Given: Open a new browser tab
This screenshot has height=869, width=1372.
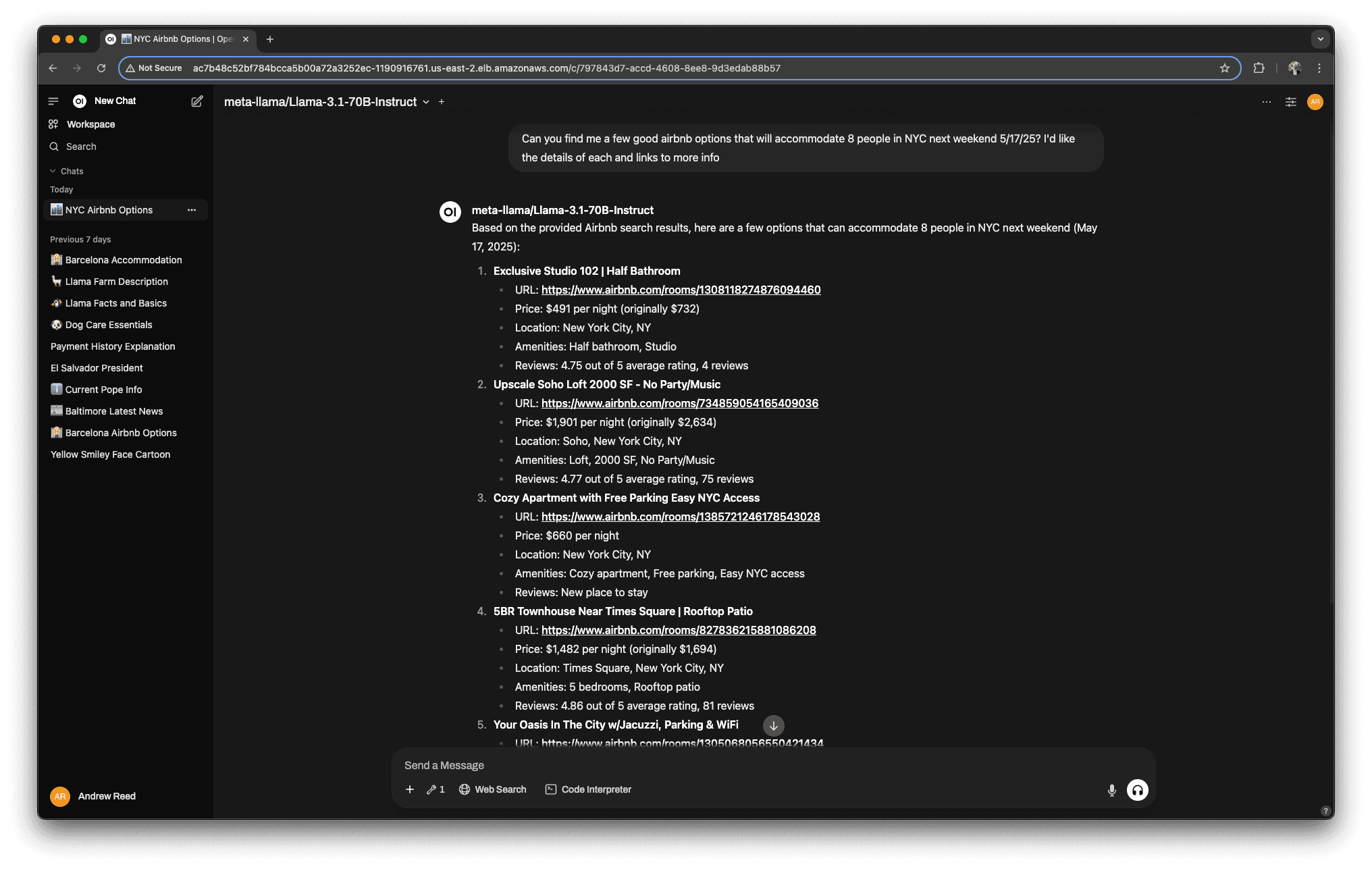Looking at the screenshot, I should point(270,39).
